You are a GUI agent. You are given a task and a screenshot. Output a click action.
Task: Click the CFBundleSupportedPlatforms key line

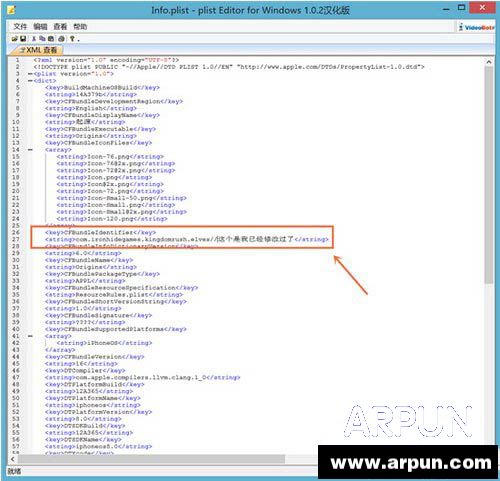click(116, 329)
